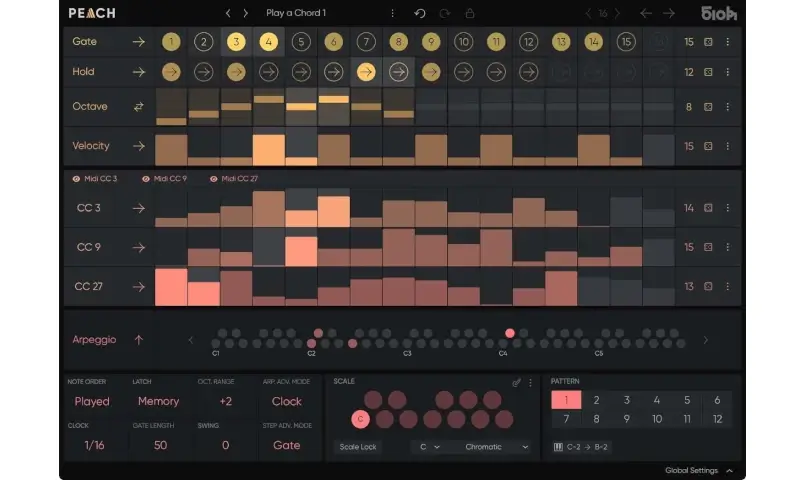
Task: Open the preset three-dot options menu
Action: pos(392,13)
